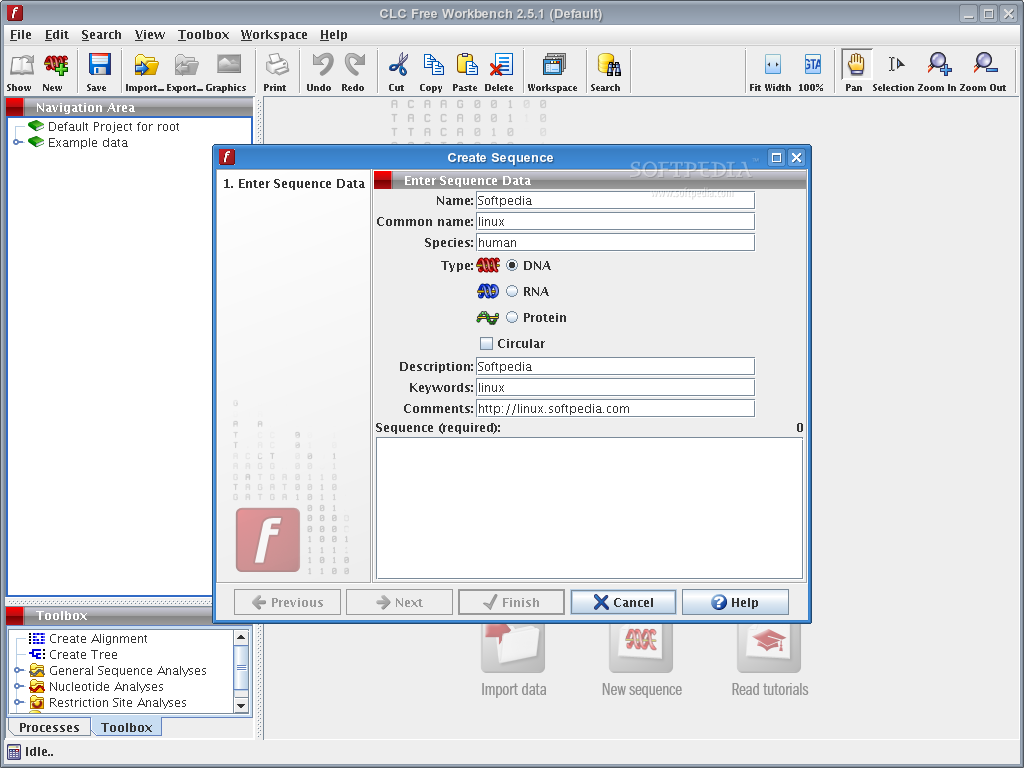Click the Import data folder icon

point(513,648)
